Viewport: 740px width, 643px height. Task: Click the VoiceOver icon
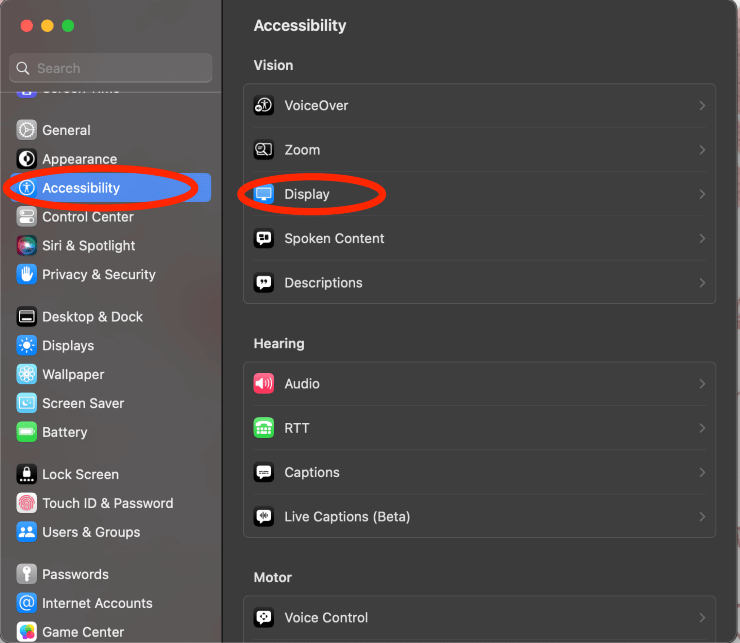pyautogui.click(x=264, y=105)
